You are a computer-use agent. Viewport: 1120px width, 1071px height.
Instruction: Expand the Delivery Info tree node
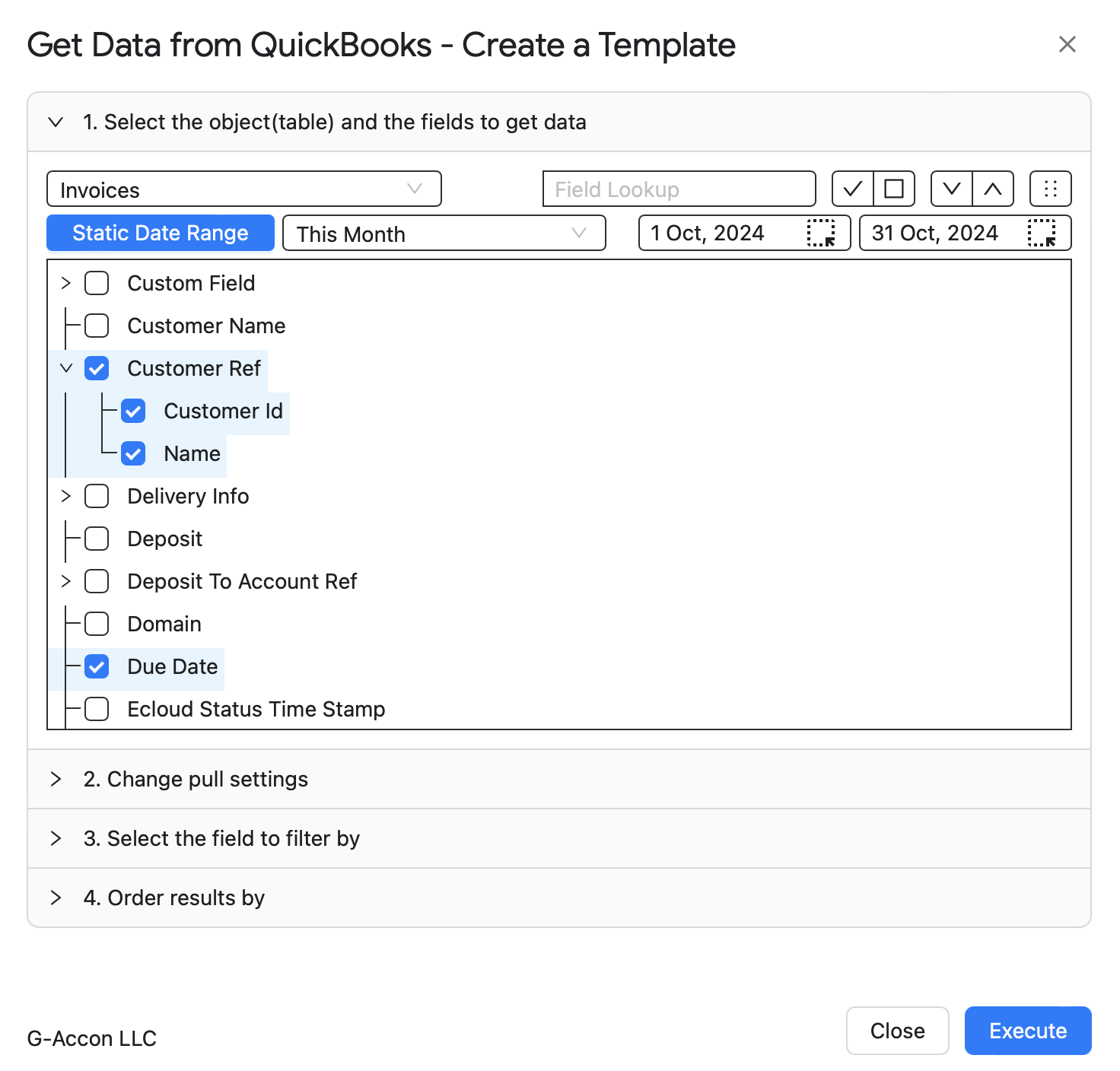tap(66, 496)
